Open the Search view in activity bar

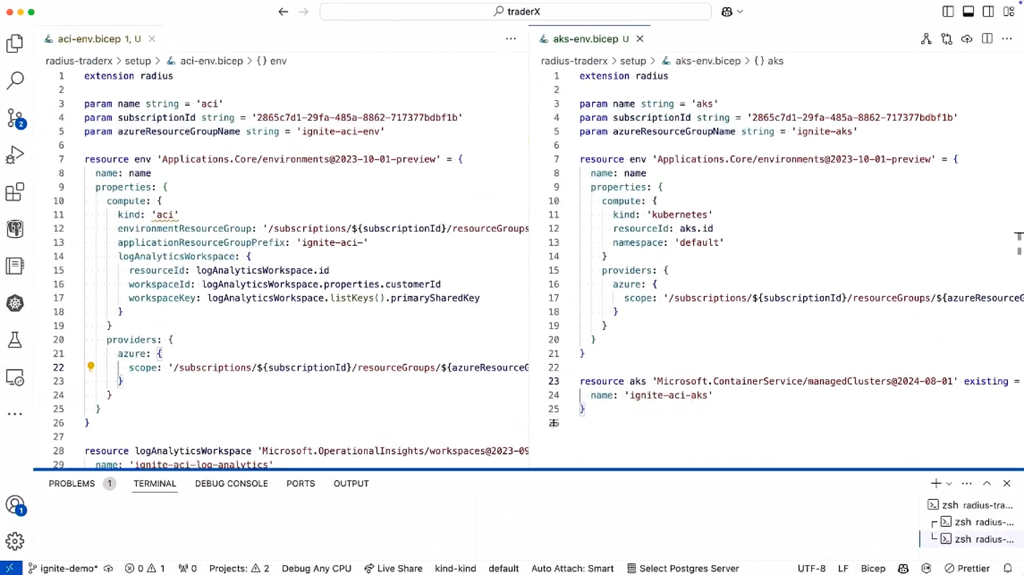tap(15, 81)
